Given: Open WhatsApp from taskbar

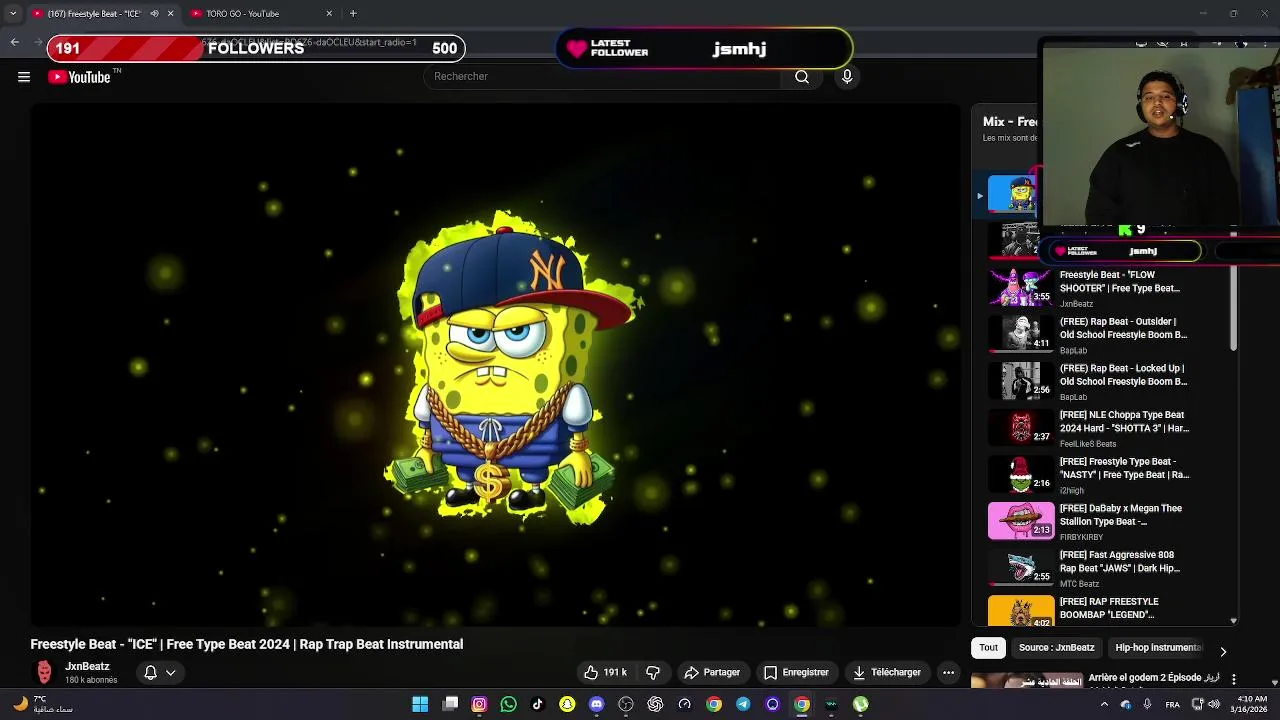Looking at the screenshot, I should point(508,704).
